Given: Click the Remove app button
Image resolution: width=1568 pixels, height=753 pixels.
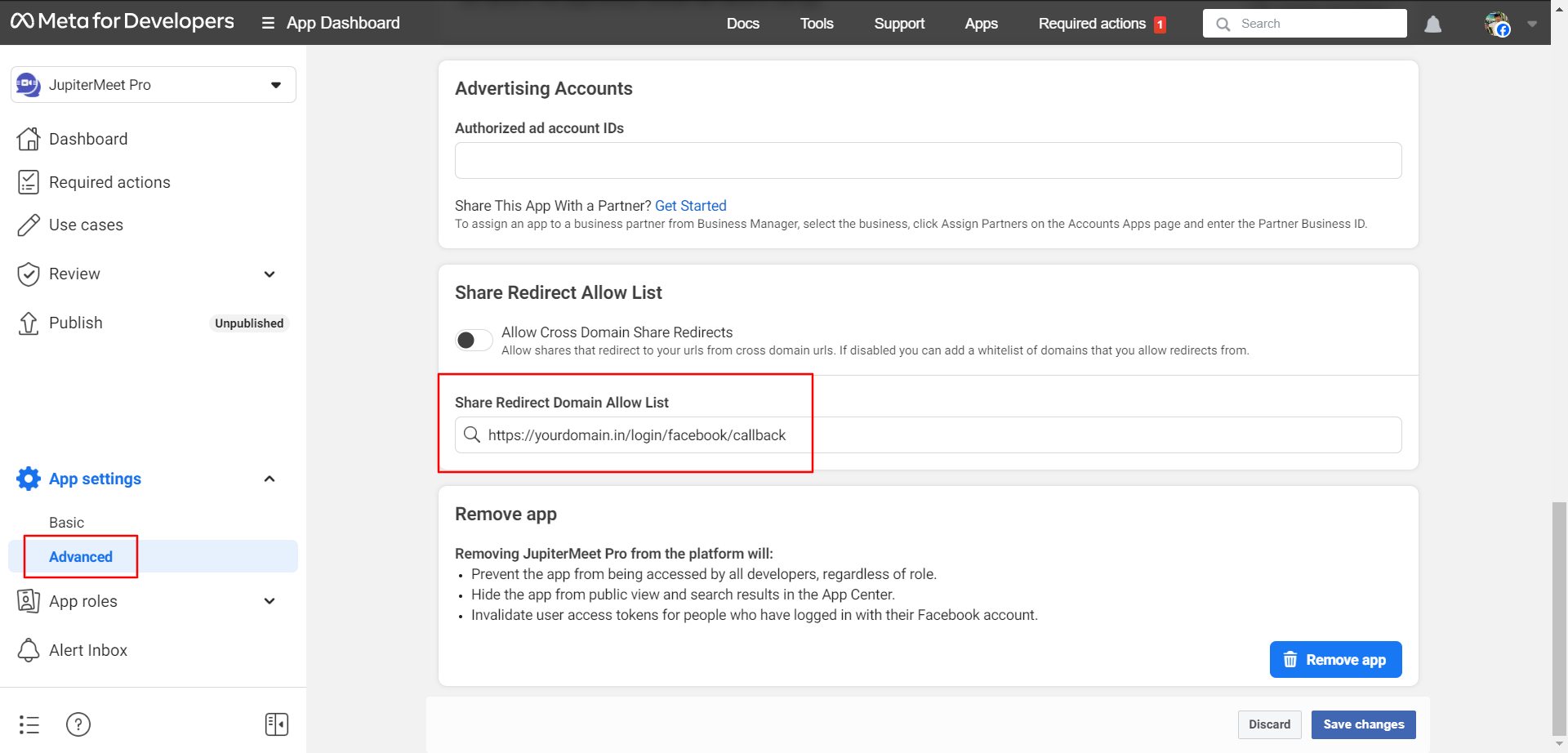Looking at the screenshot, I should 1335,660.
